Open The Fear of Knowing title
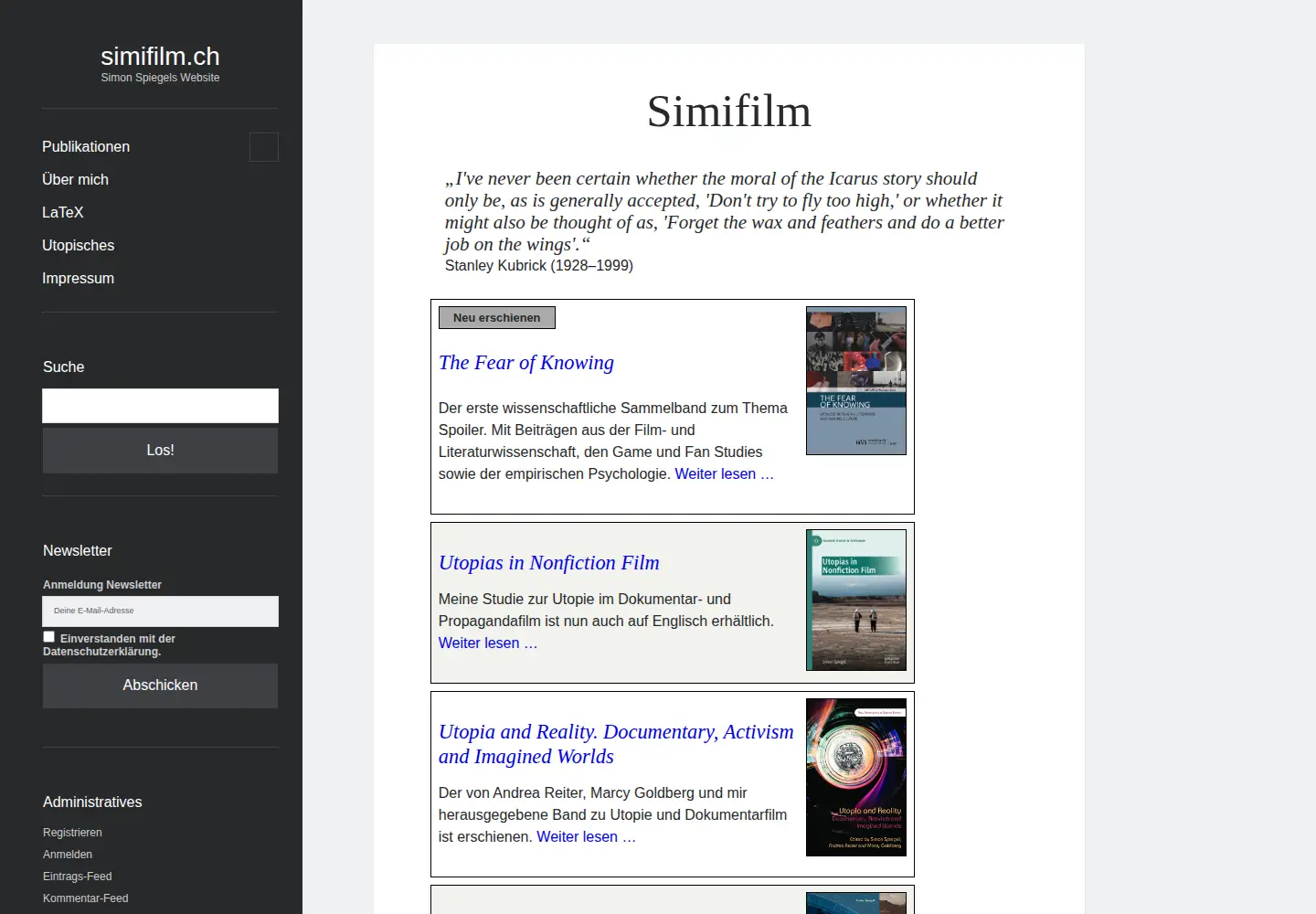 [526, 363]
